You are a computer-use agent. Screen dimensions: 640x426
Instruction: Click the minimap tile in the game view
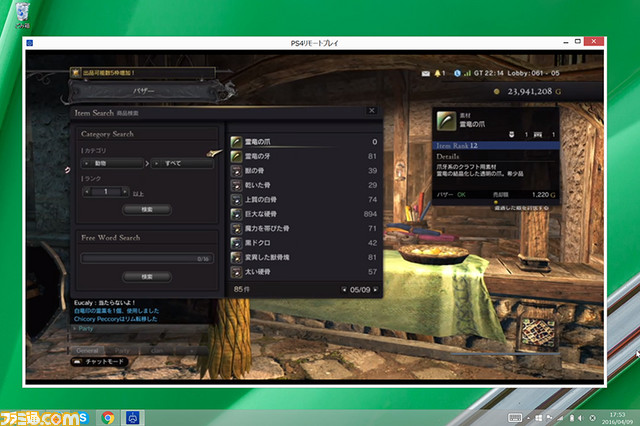tap(538, 334)
